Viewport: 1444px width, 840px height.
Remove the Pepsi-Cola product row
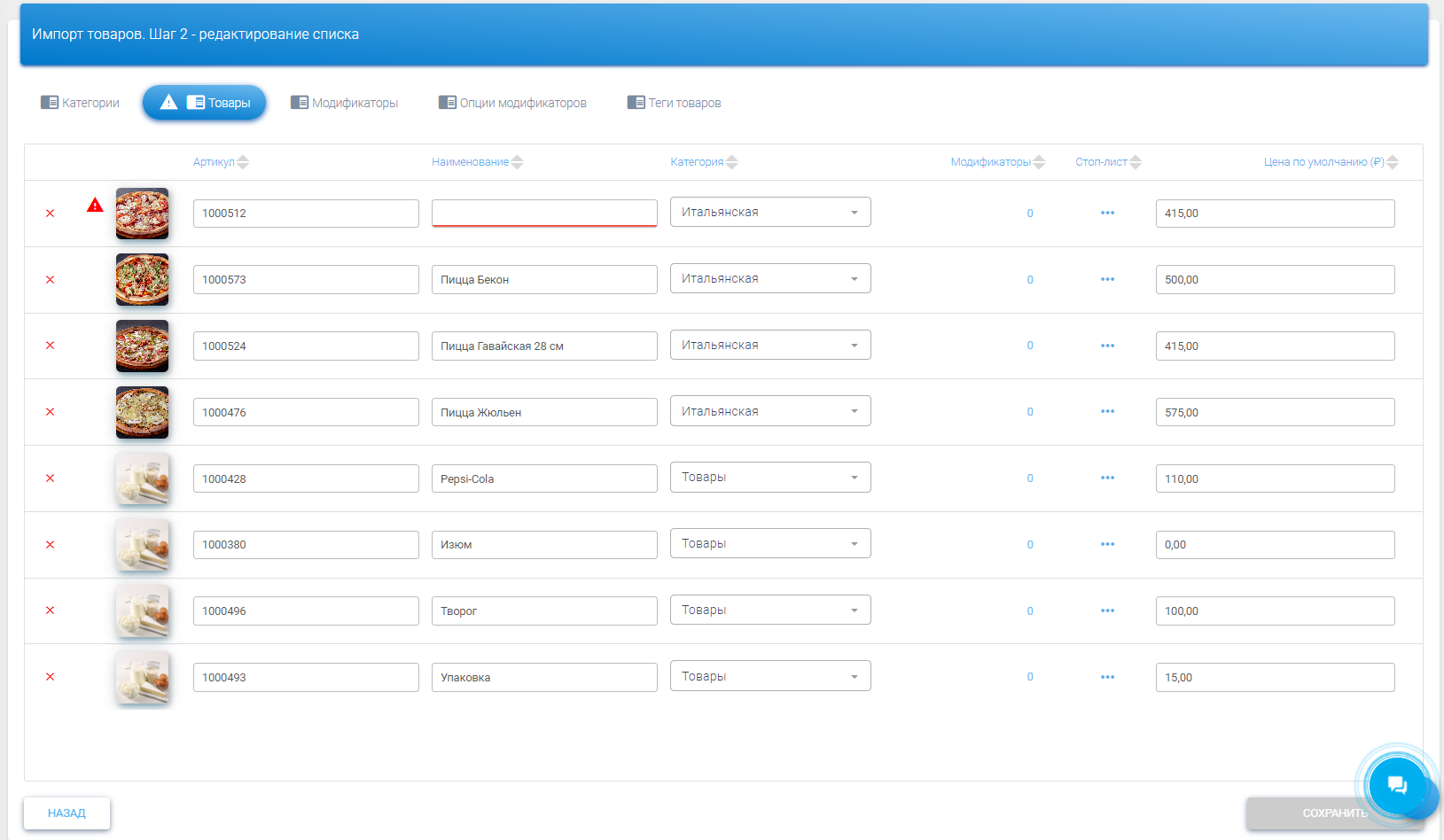(x=51, y=478)
